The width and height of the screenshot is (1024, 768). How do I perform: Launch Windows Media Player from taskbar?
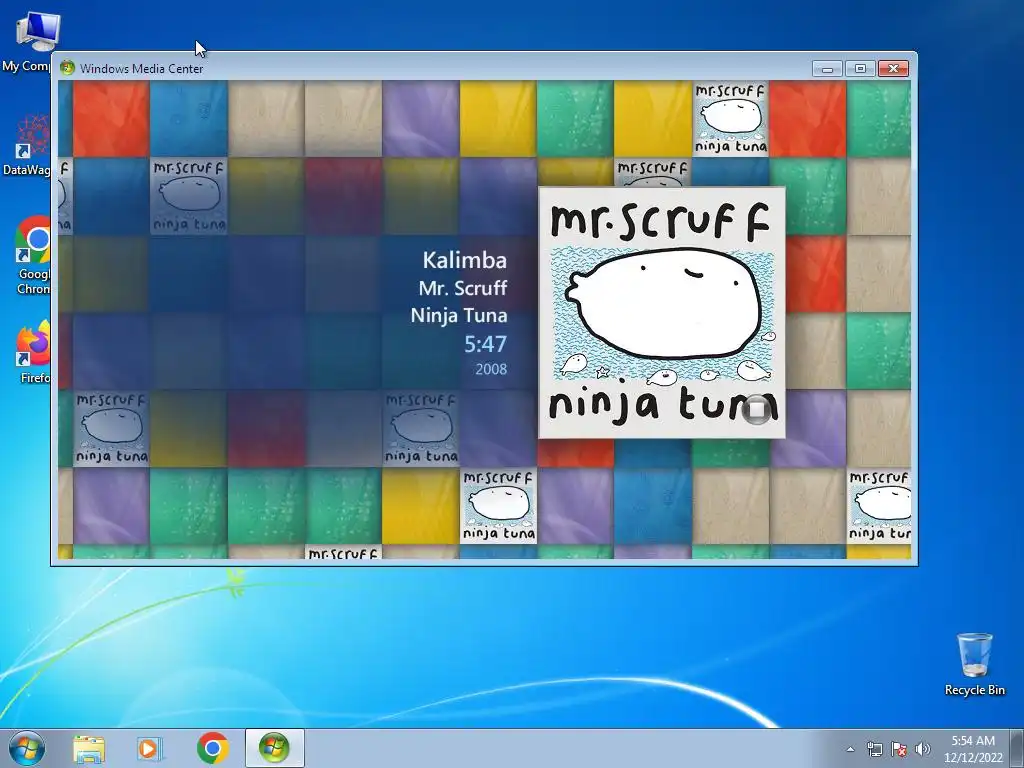[x=150, y=749]
